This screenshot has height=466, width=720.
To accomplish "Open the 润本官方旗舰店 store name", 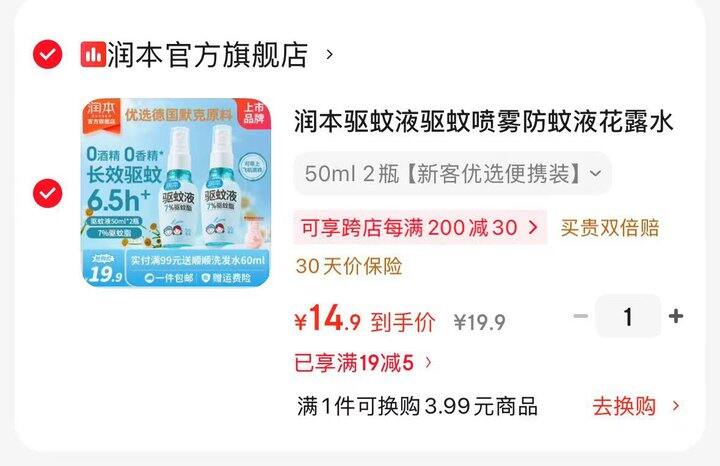I will (x=208, y=55).
